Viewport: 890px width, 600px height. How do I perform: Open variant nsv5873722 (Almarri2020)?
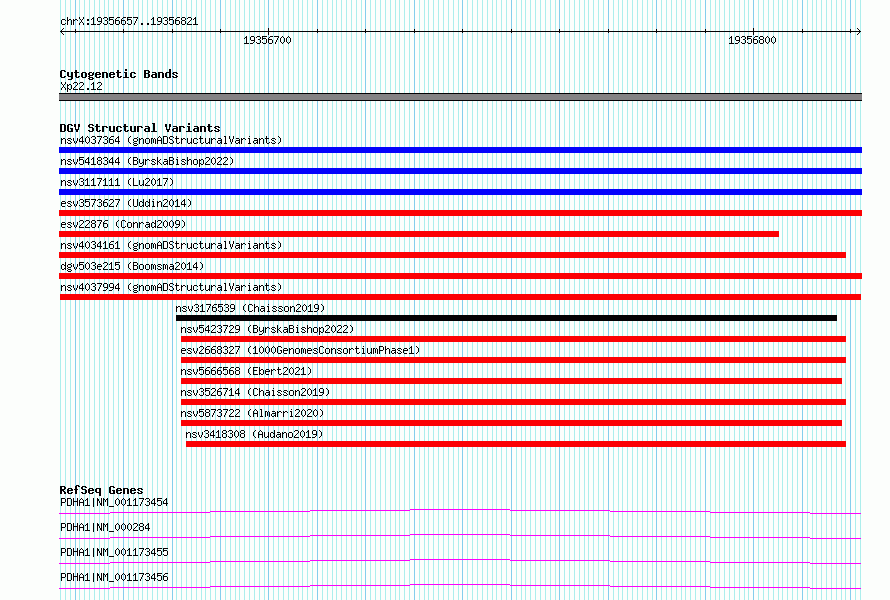[x=252, y=413]
